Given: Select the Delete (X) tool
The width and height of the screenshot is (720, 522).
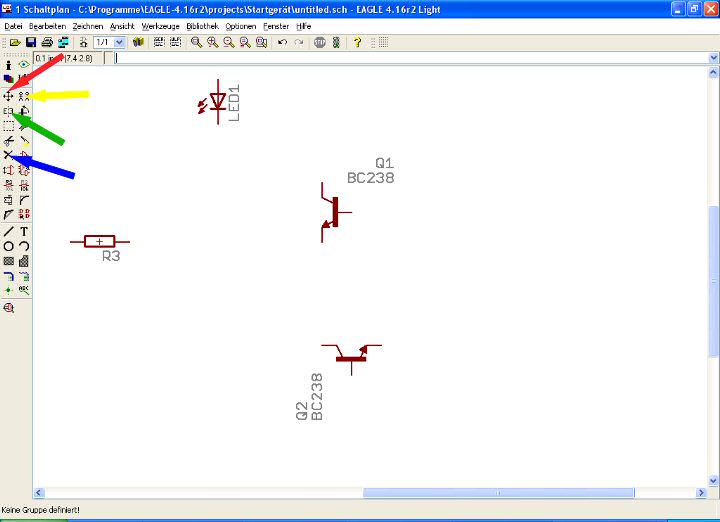Looking at the screenshot, I should tap(8, 155).
